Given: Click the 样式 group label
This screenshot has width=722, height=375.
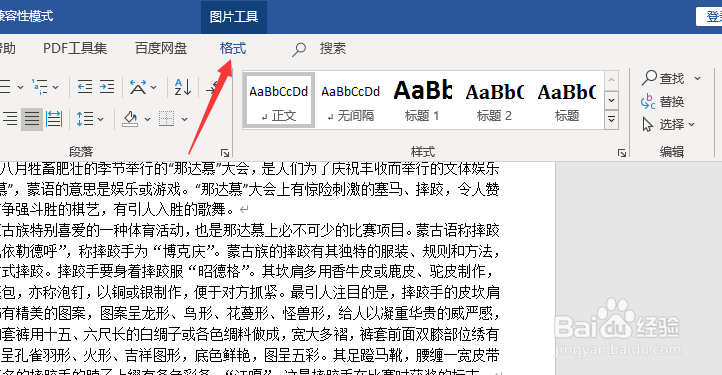Looking at the screenshot, I should (423, 152).
